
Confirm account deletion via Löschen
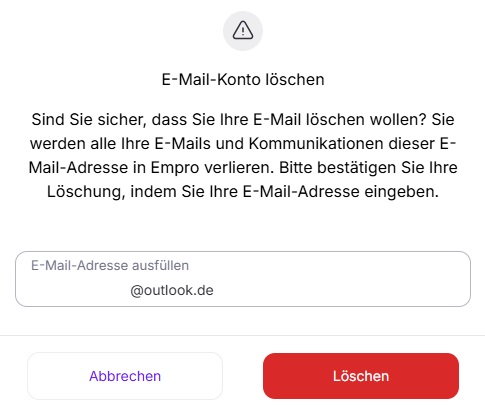(361, 376)
